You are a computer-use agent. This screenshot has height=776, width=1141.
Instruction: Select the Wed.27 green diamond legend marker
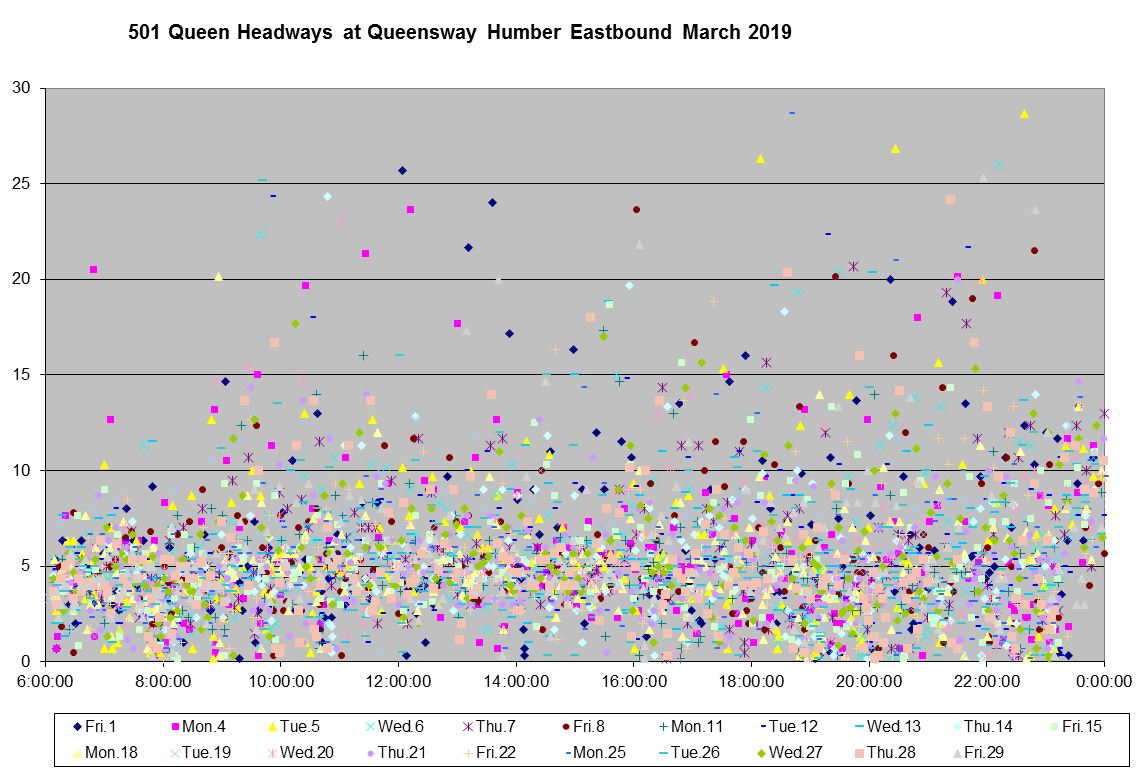(760, 752)
